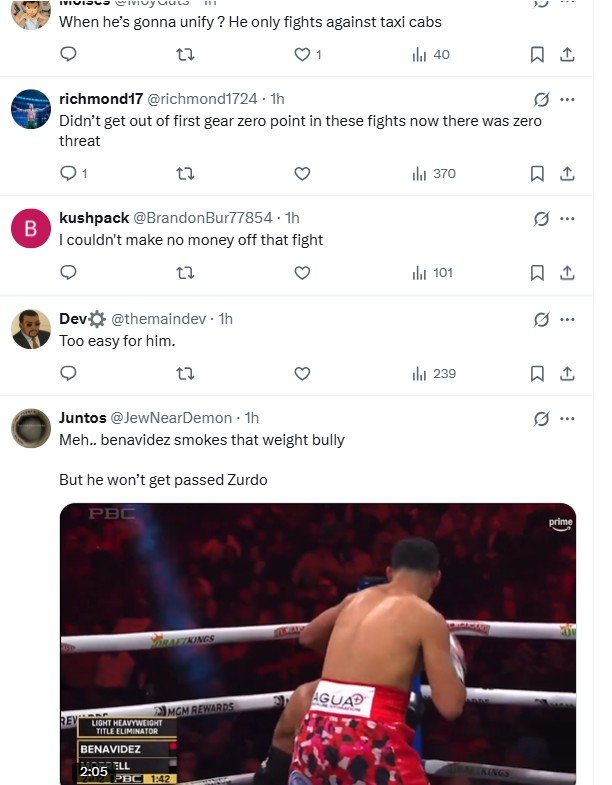Repost kushpack's tweet
Screen dimensions: 612x785
pyautogui.click(x=185, y=273)
